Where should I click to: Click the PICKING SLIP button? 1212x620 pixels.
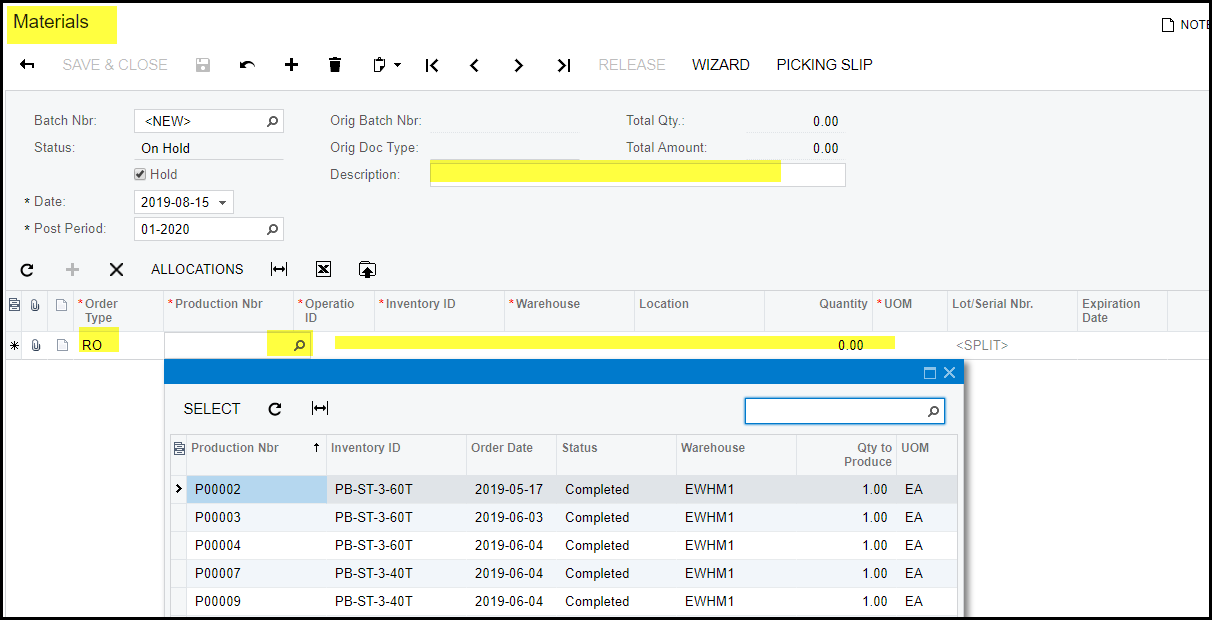[824, 65]
